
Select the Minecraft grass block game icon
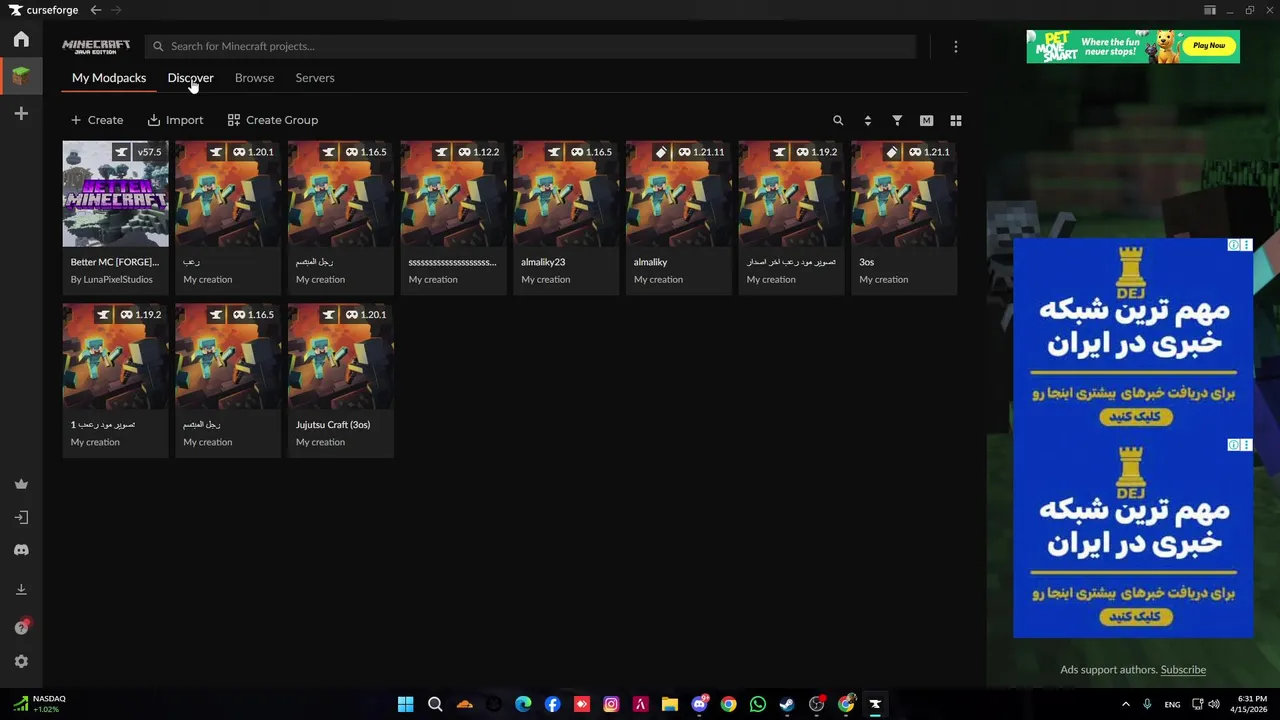[21, 75]
